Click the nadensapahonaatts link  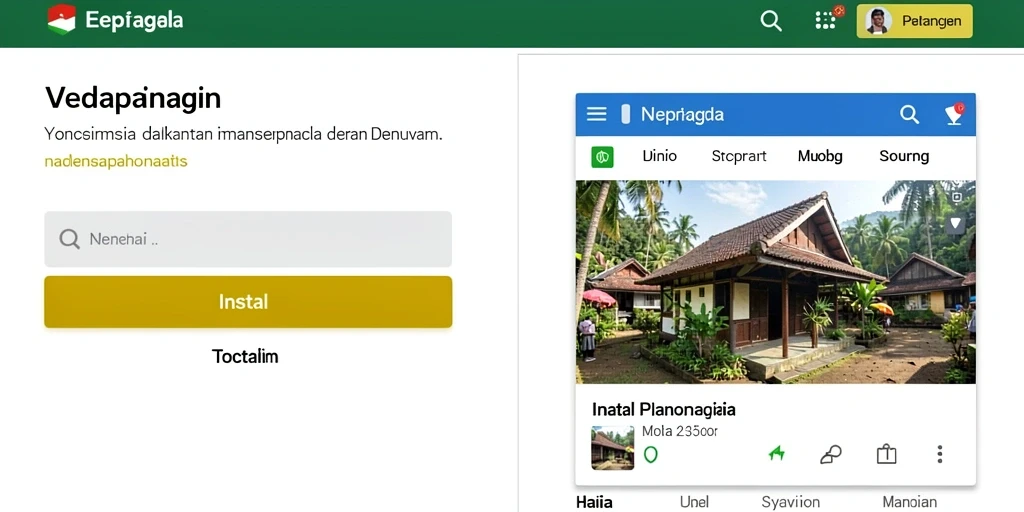coord(116,161)
